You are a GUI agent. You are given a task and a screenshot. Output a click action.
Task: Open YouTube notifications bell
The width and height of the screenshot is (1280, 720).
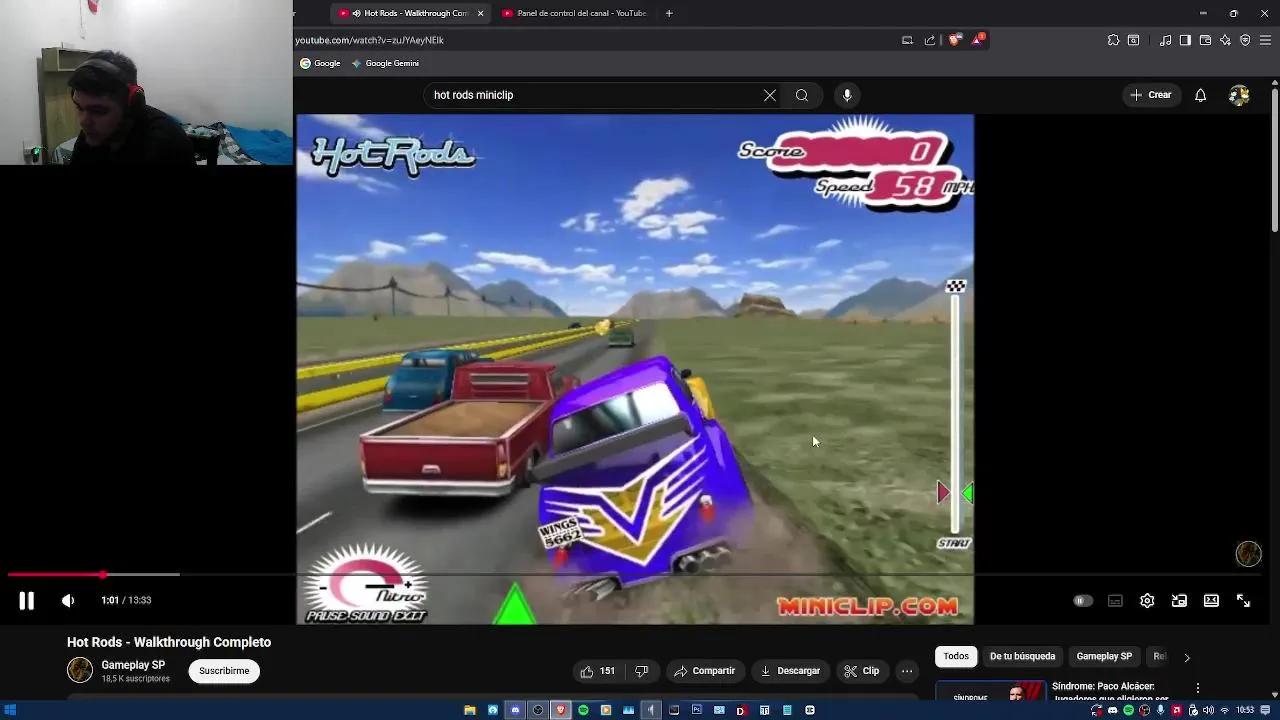coord(1200,95)
